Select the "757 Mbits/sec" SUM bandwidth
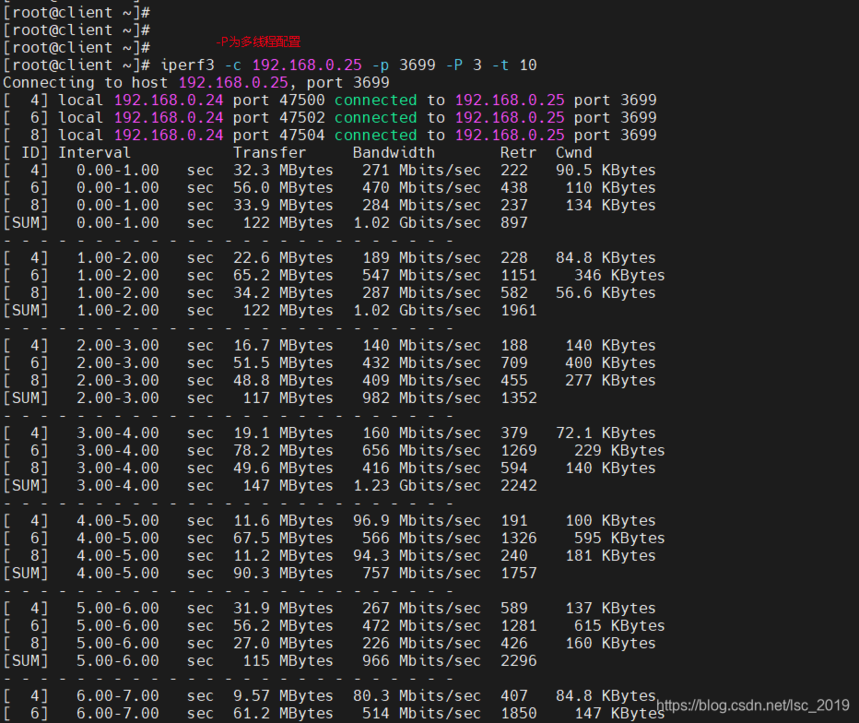 (421, 573)
